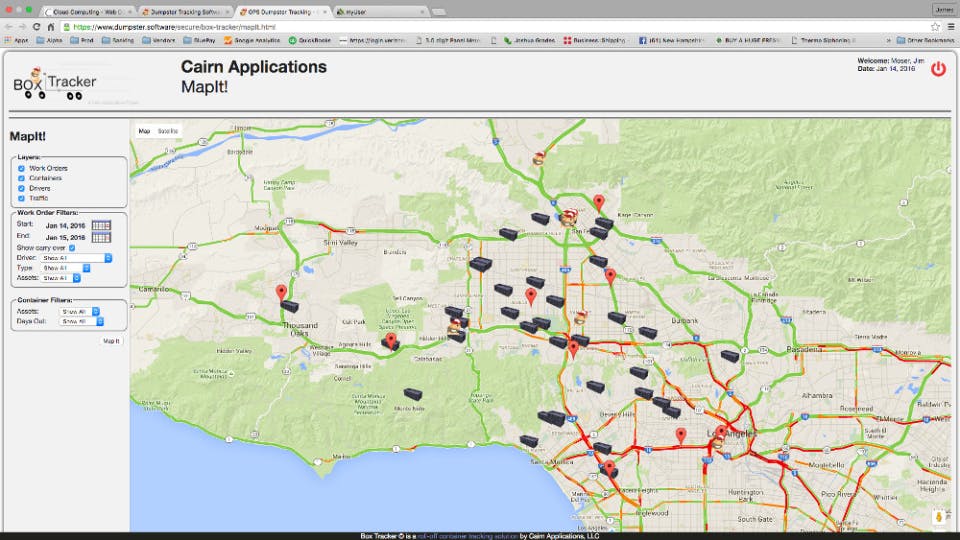Open the Business Shipping bookmark
Image resolution: width=960 pixels, height=540 pixels.
594,40
